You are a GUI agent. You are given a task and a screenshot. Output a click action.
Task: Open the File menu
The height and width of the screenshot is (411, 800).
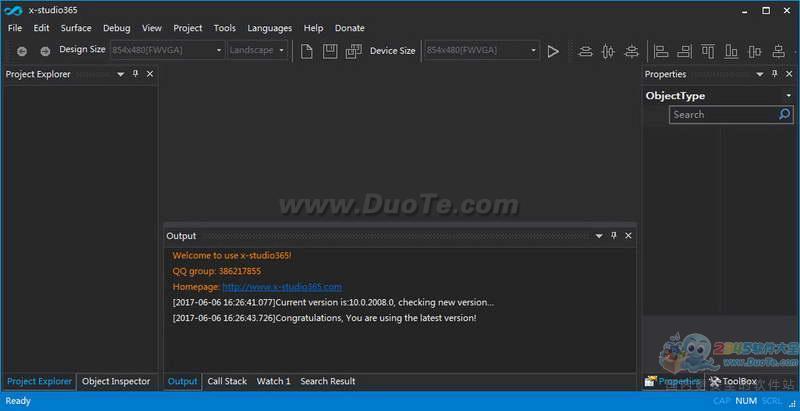15,28
